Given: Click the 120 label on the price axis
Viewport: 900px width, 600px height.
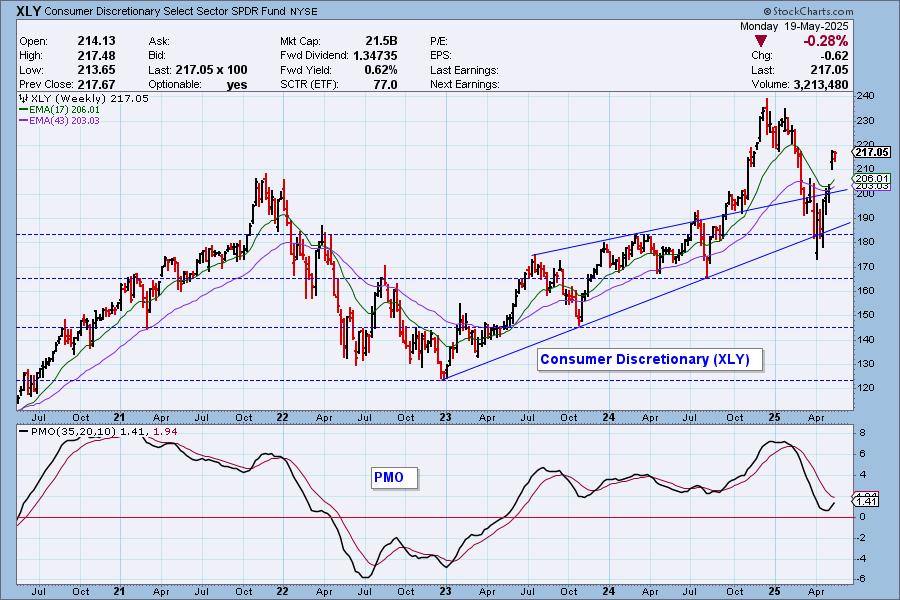Looking at the screenshot, I should point(866,388).
